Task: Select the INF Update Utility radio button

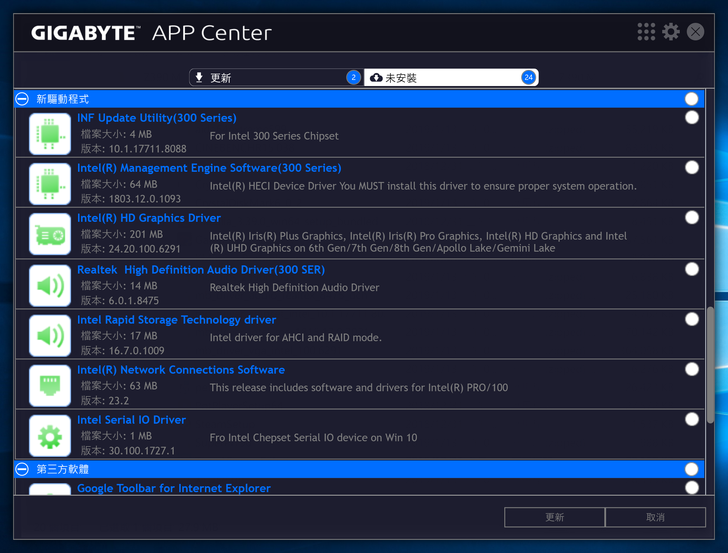Action: point(692,118)
